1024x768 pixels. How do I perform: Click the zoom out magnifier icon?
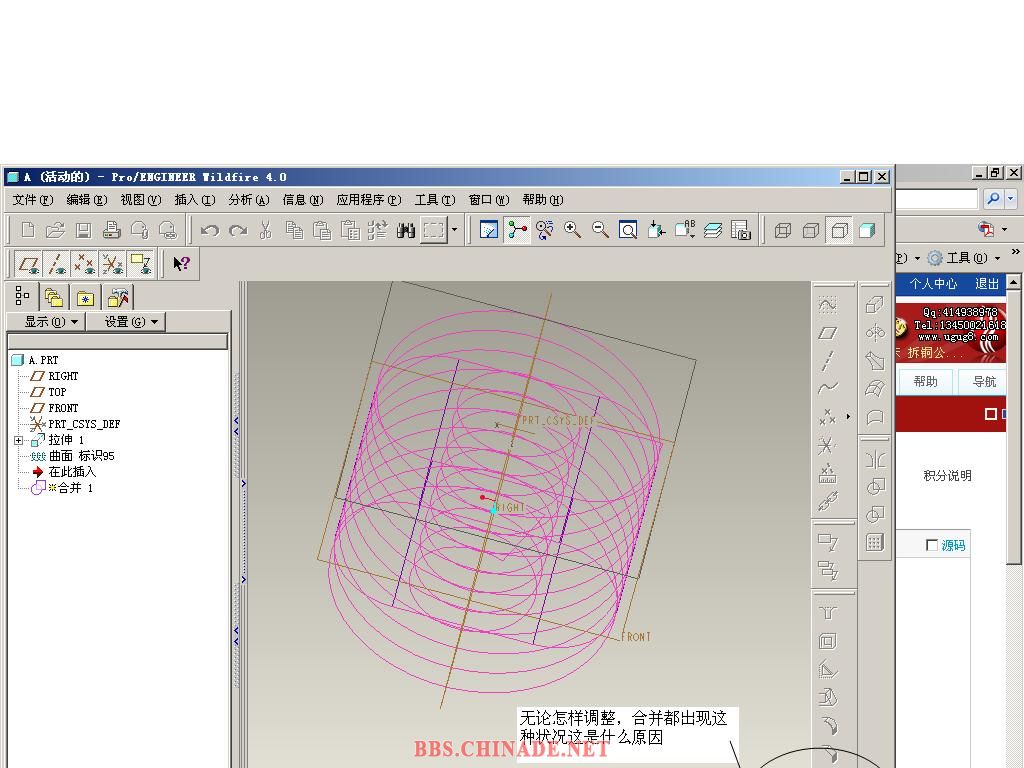[x=600, y=230]
